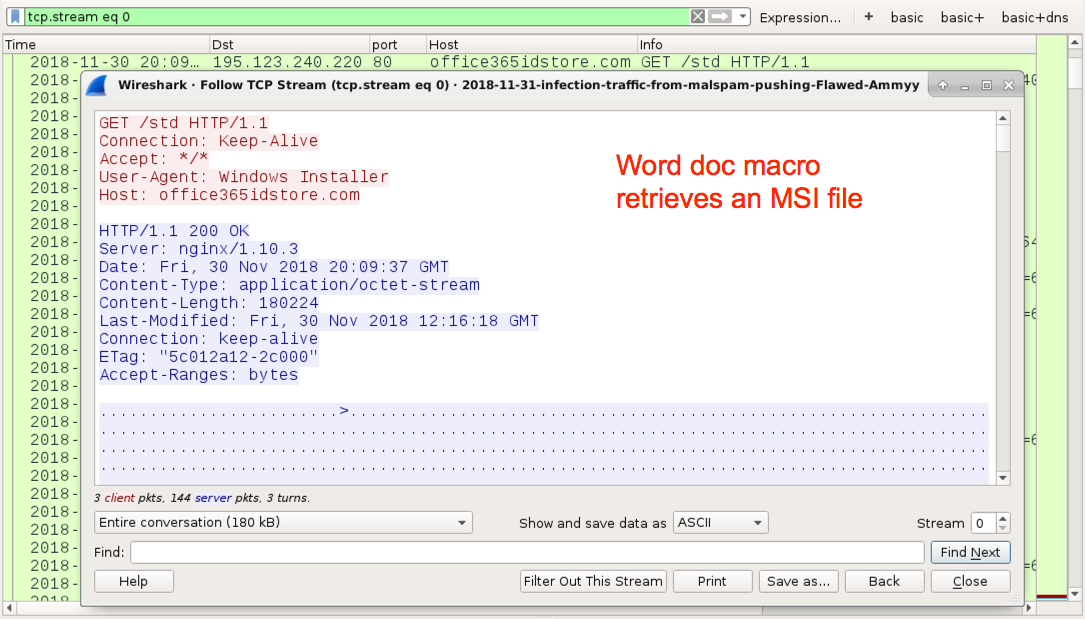Screen dimensions: 1085x619
Task: Open Help for the stream dialog
Action: [x=134, y=581]
